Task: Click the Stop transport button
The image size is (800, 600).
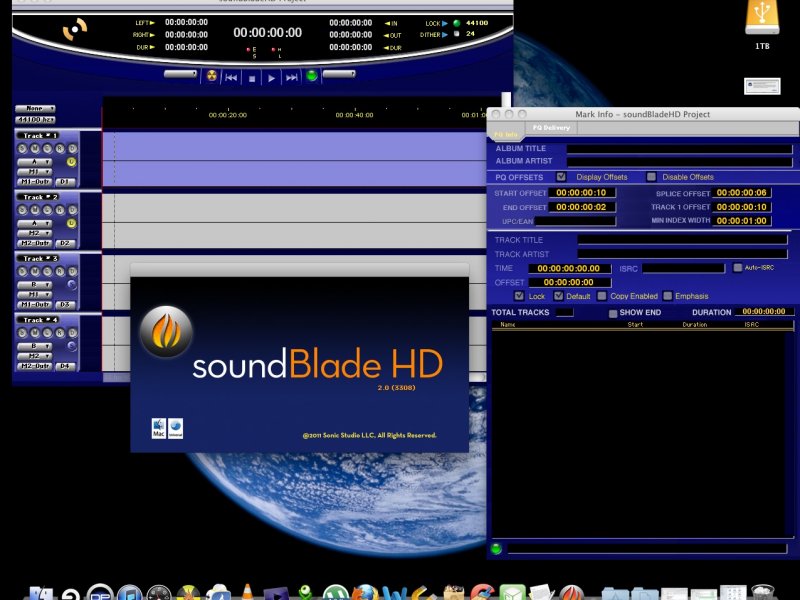Action: 252,78
